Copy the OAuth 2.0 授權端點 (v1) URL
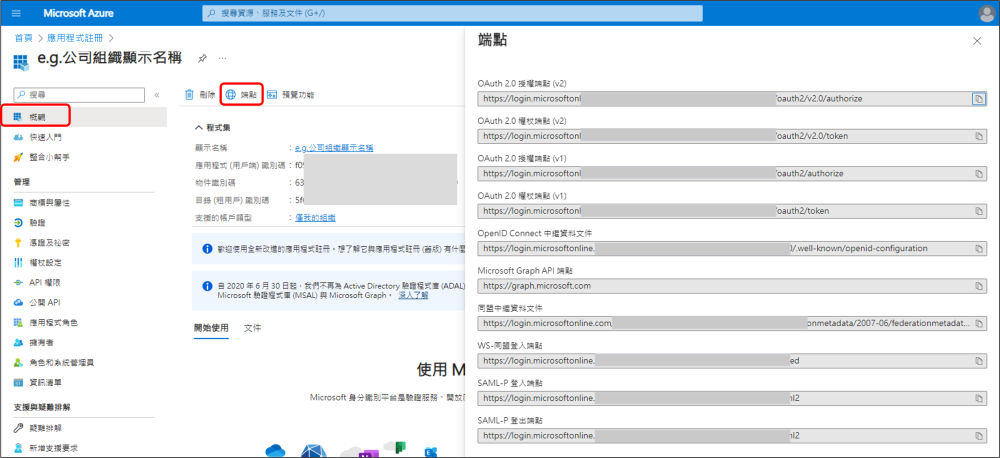 tap(978, 174)
